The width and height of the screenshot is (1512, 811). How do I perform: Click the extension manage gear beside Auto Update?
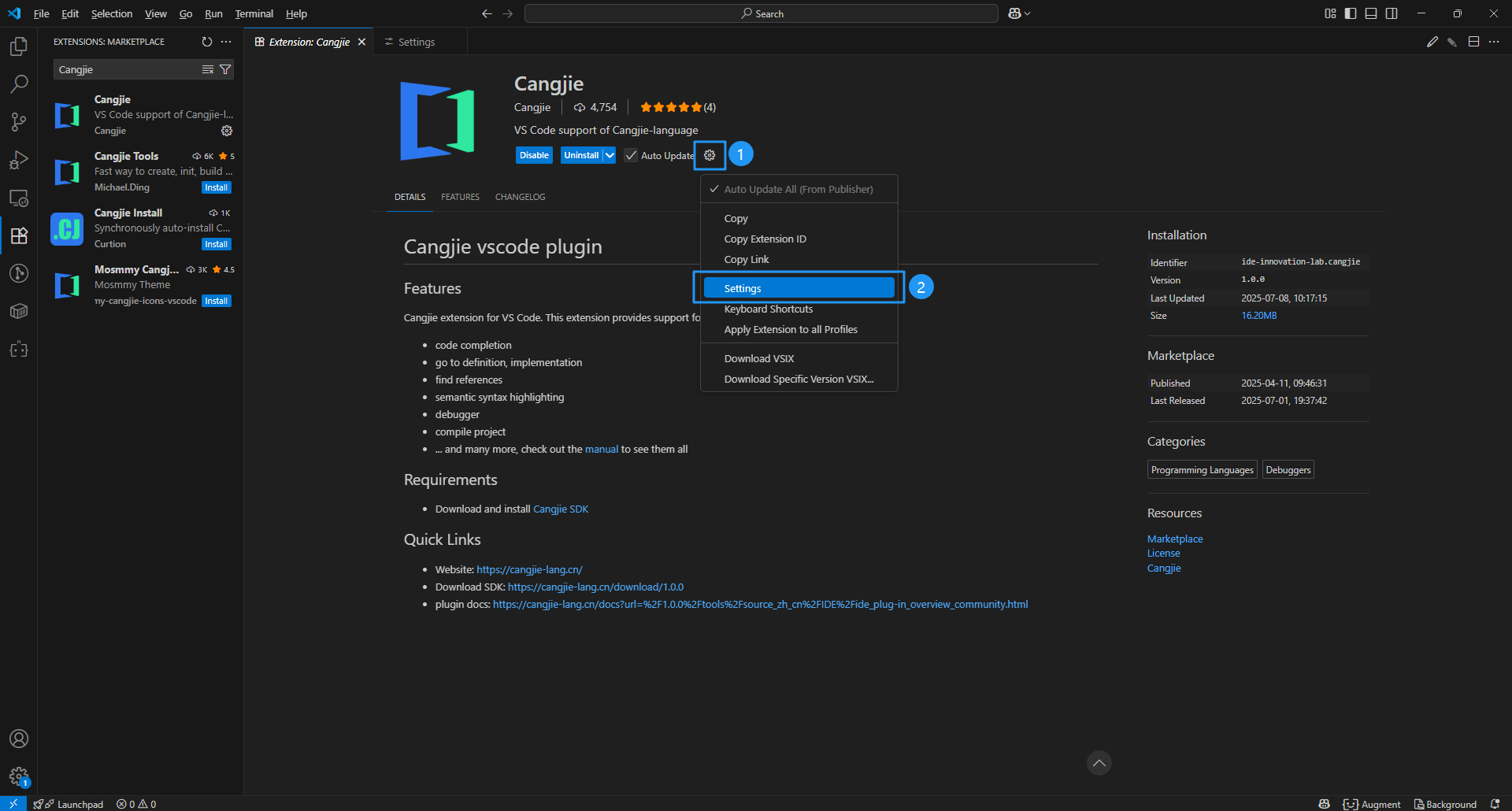[710, 155]
